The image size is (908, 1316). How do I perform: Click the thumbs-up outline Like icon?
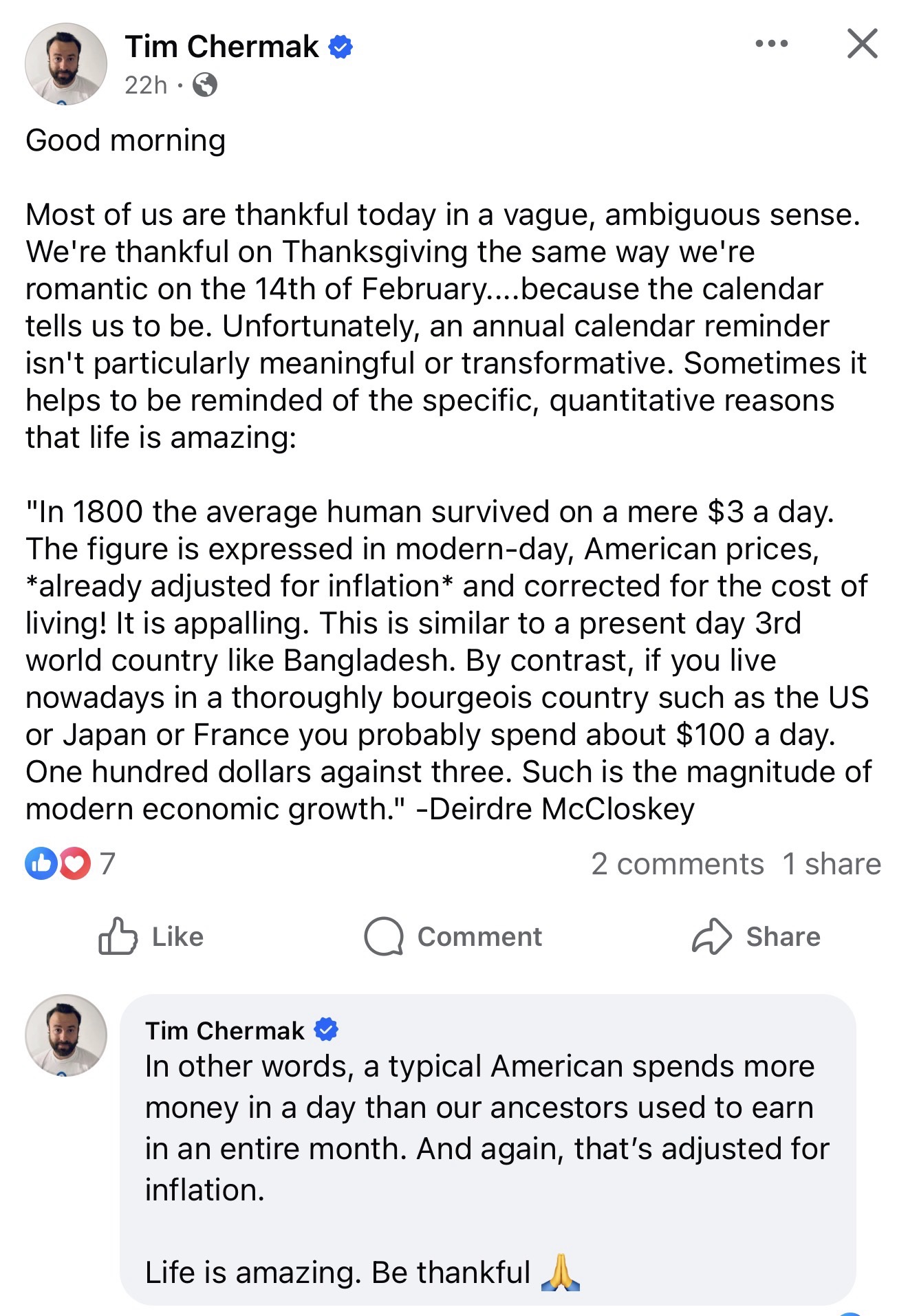click(x=118, y=936)
